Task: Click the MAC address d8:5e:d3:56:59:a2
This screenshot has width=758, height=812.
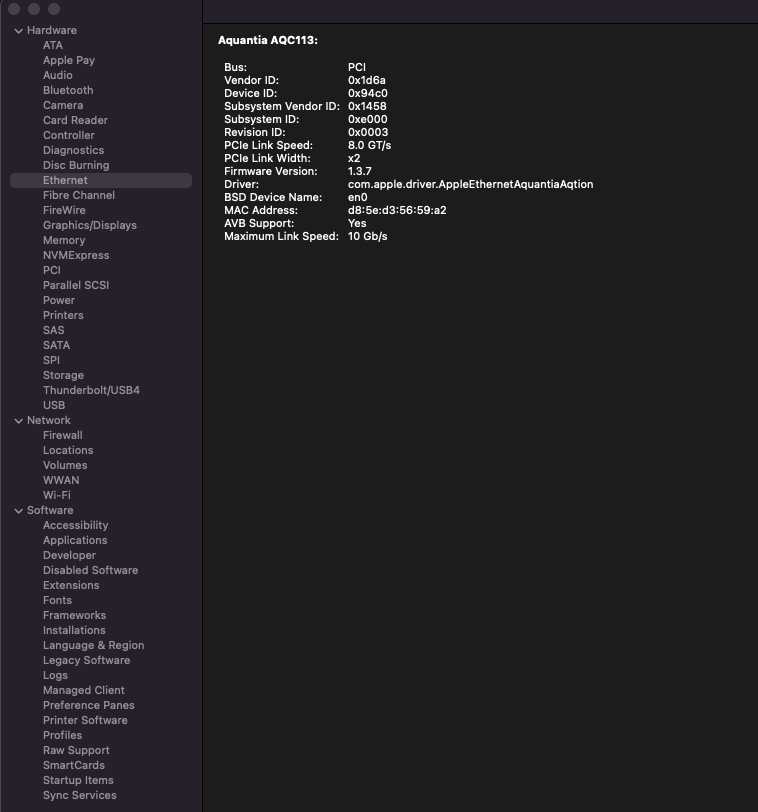Action: tap(397, 211)
